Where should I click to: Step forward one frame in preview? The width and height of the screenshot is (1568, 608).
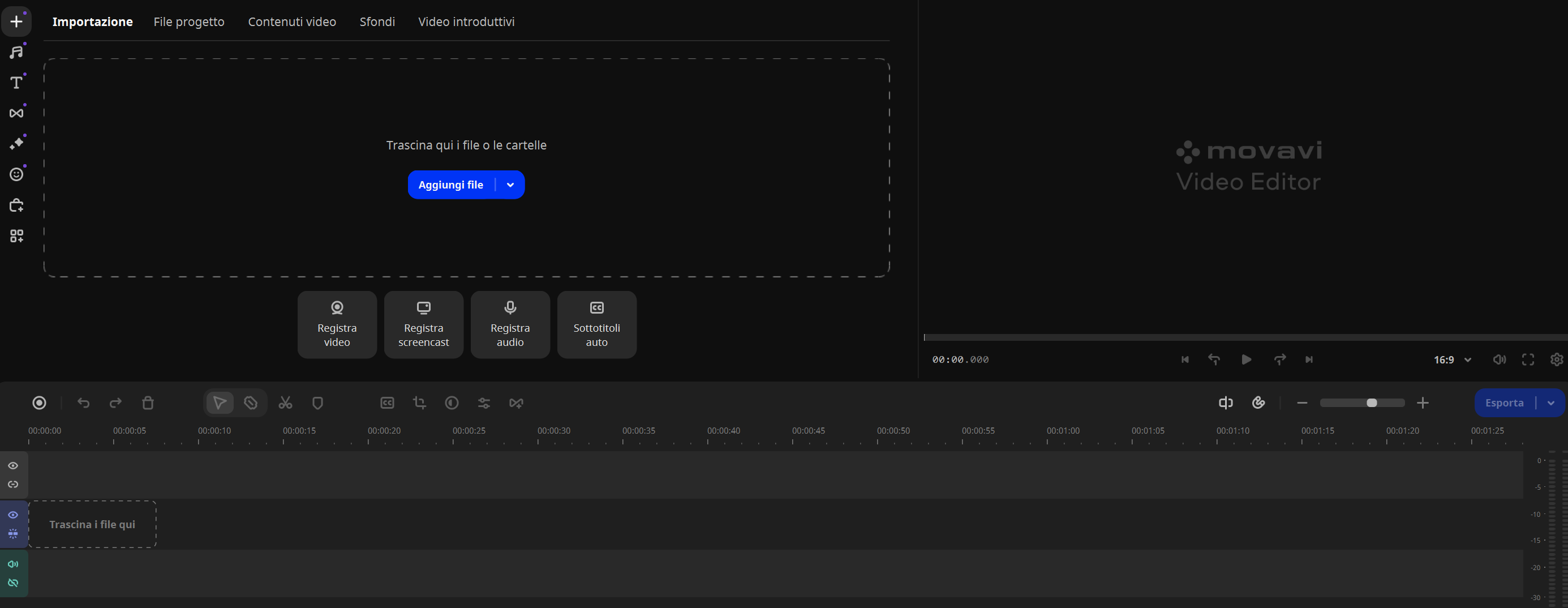(x=1280, y=359)
